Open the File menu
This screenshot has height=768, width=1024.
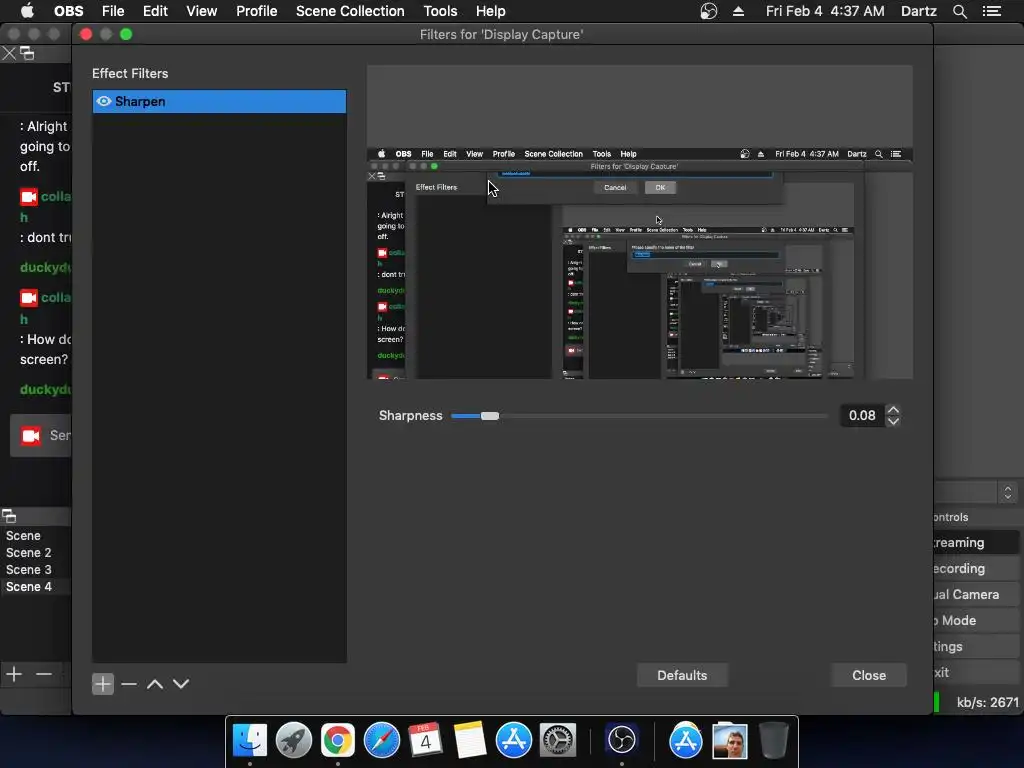113,11
